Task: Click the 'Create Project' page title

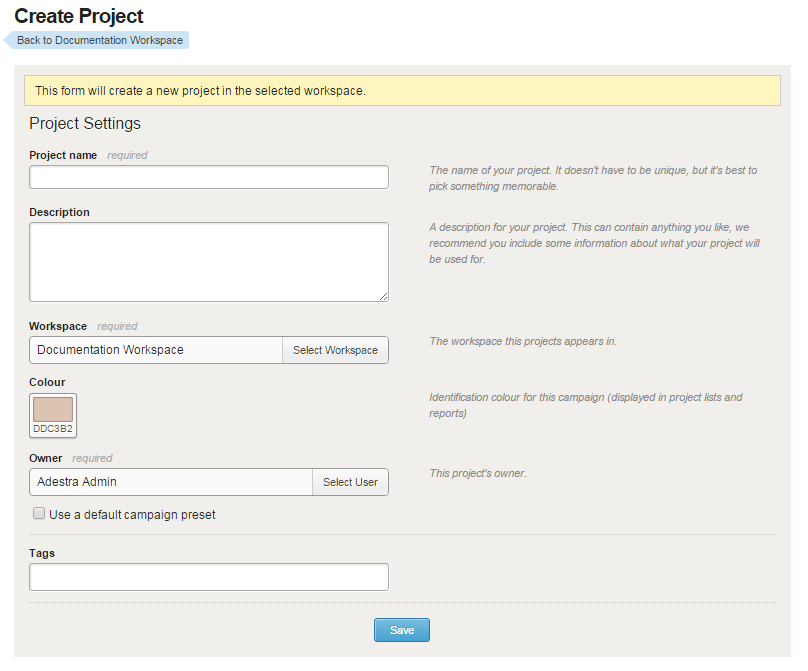Action: [79, 16]
